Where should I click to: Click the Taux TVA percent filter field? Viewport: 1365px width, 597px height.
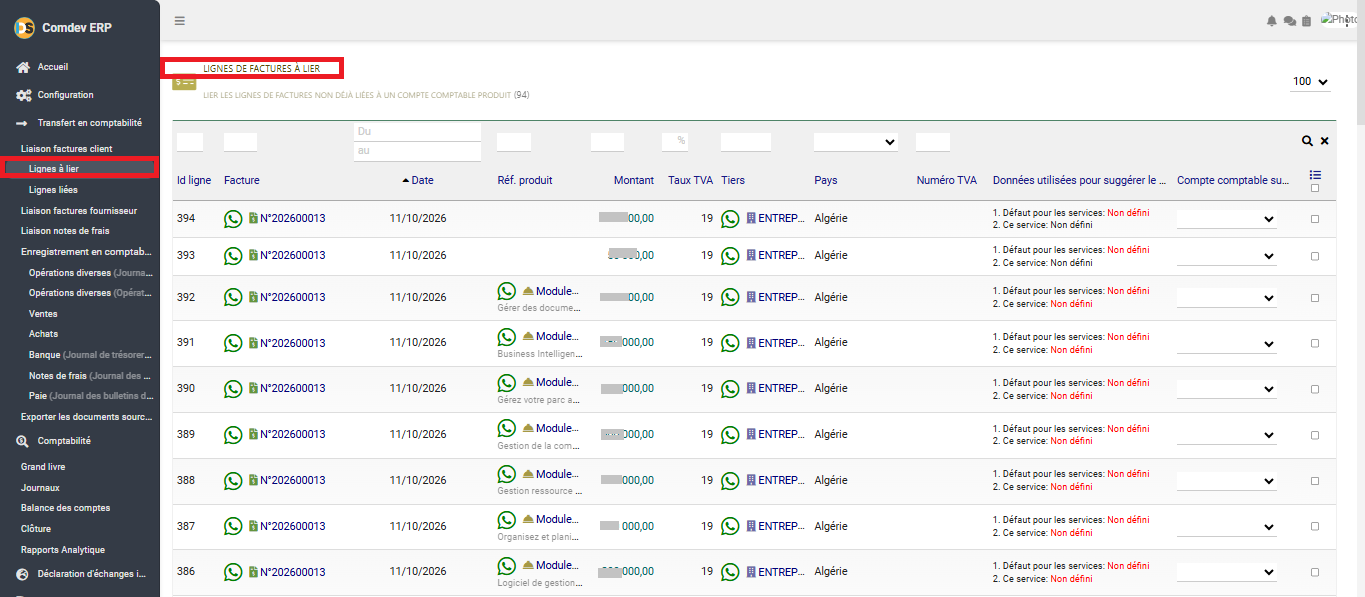pos(675,141)
